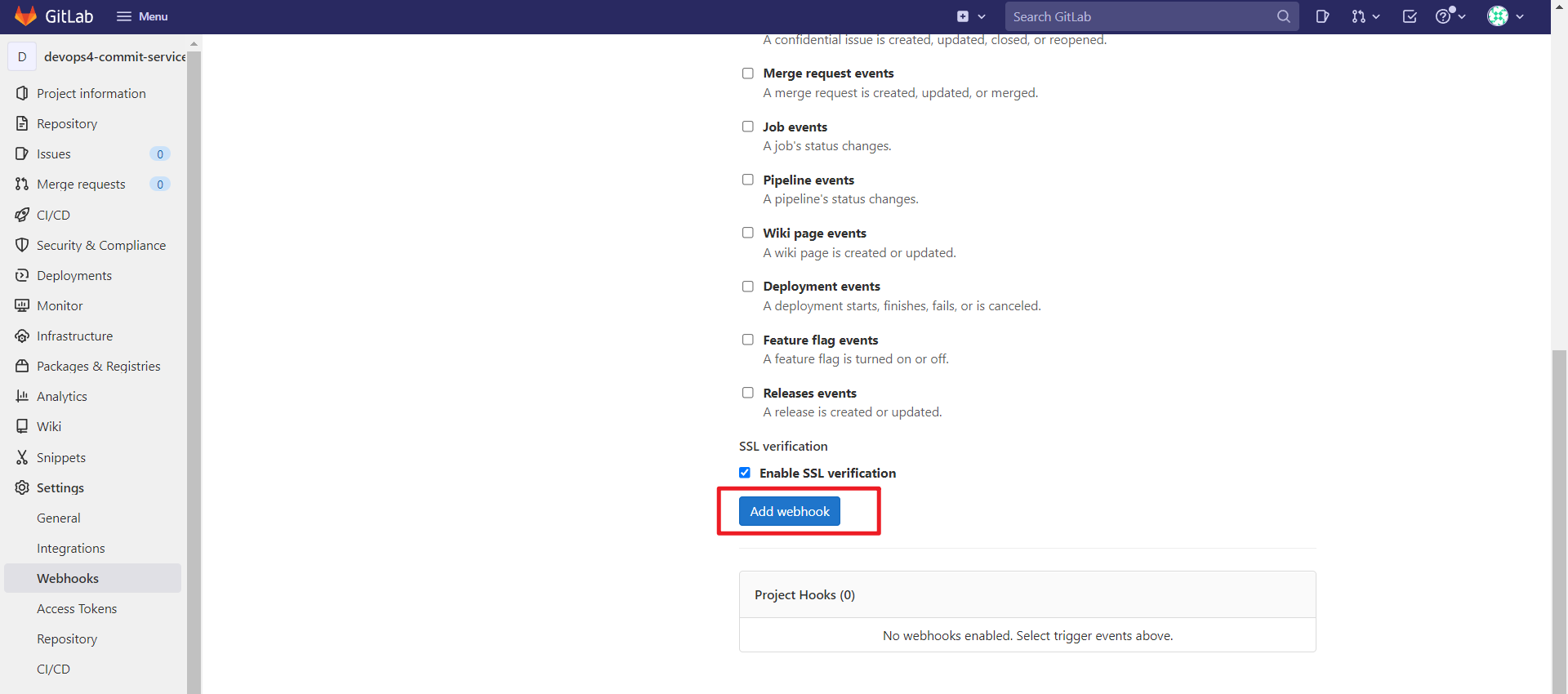Viewport: 1568px width, 694px height.
Task: Open the user avatar menu
Action: click(x=1505, y=16)
